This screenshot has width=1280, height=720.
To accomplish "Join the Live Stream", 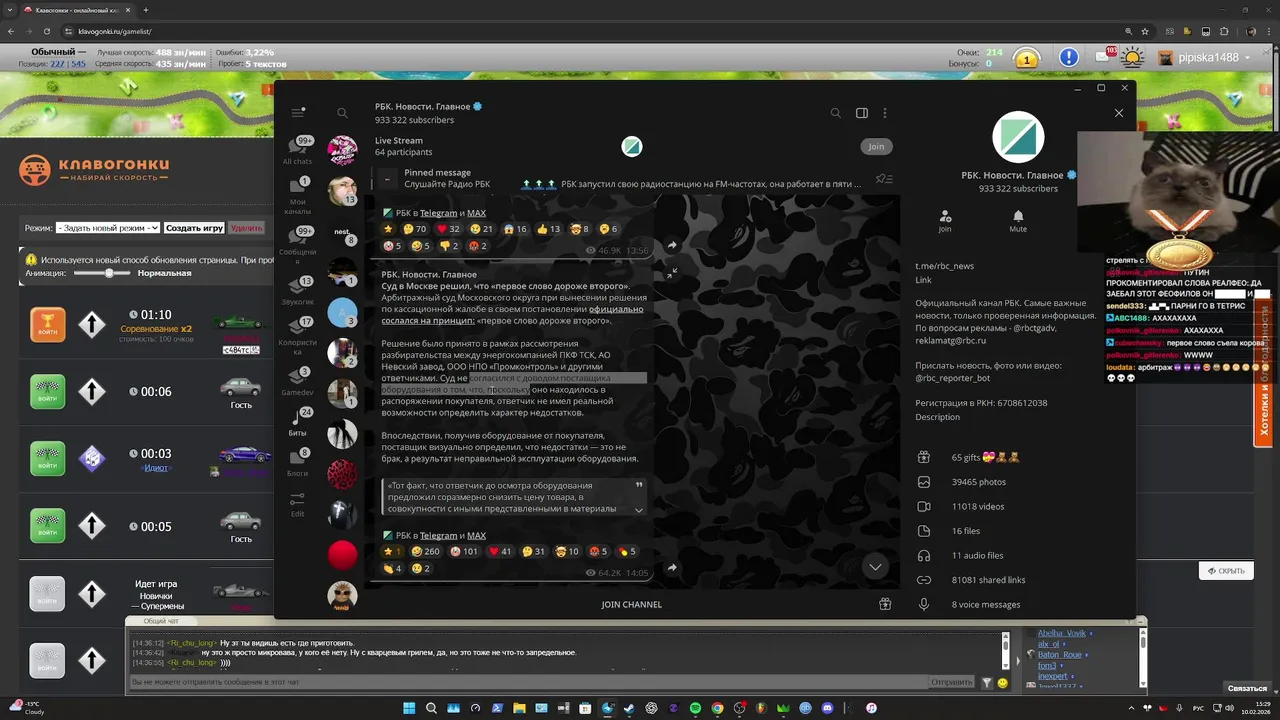I will coord(876,146).
